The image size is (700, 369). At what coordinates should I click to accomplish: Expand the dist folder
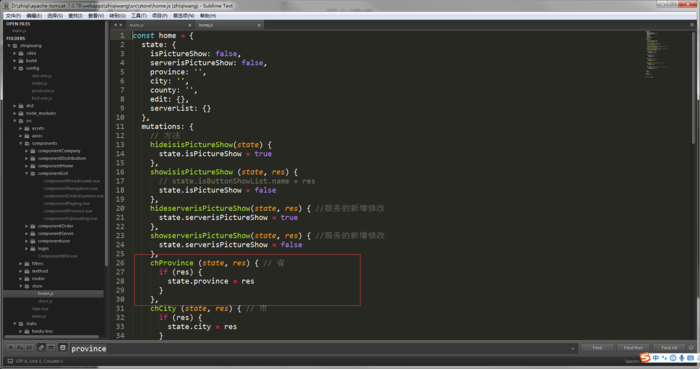(x=15, y=106)
